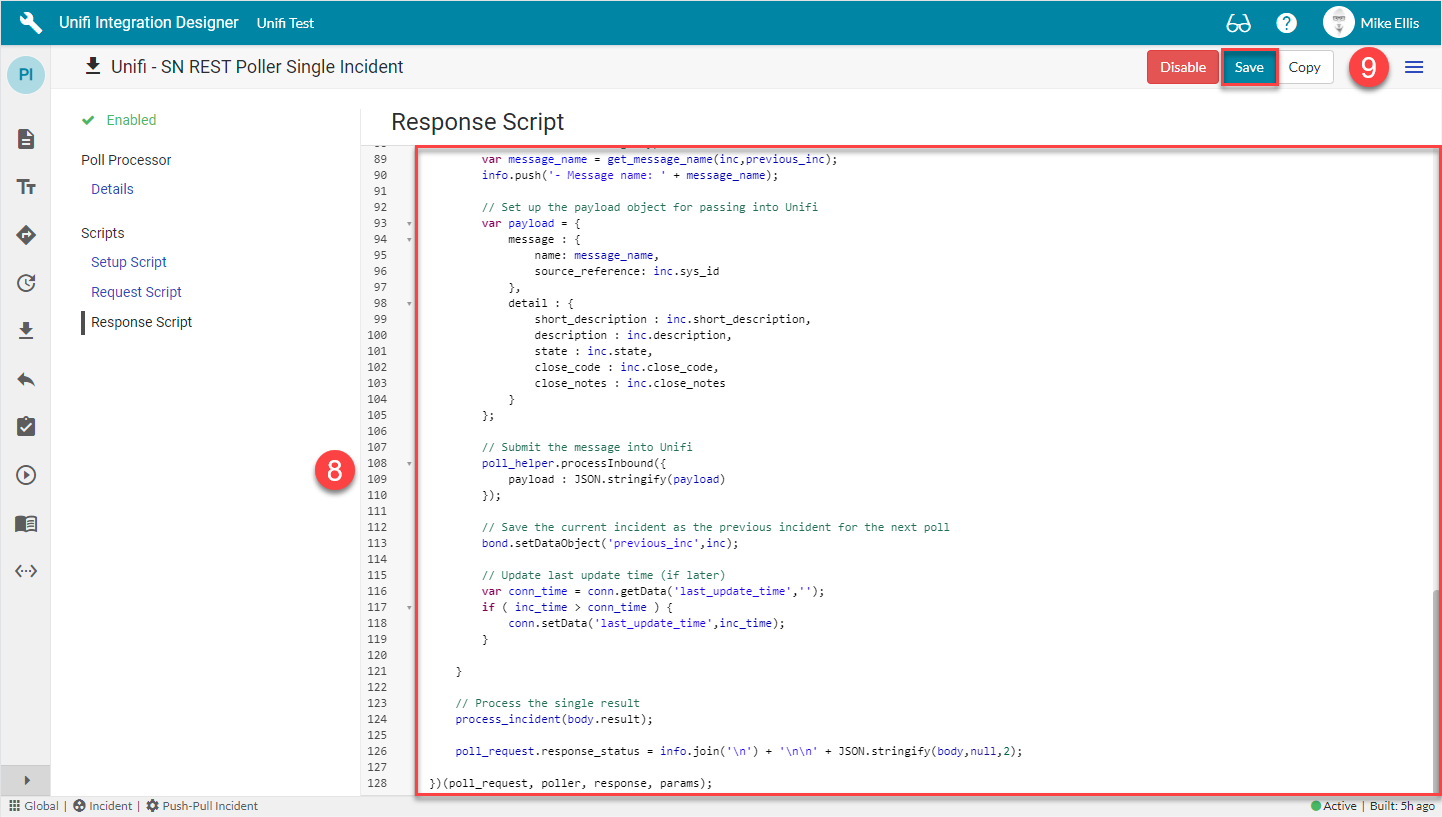The image size is (1442, 817).
Task: Open the clock refresh sidebar icon
Action: [x=26, y=283]
